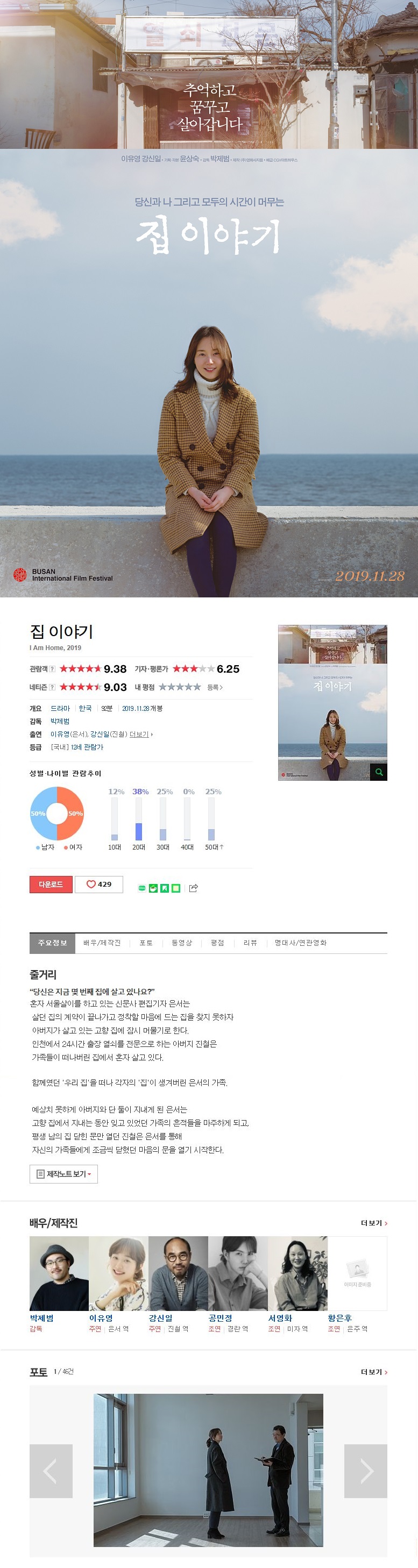Click the heart like button showing 429

click(x=98, y=884)
